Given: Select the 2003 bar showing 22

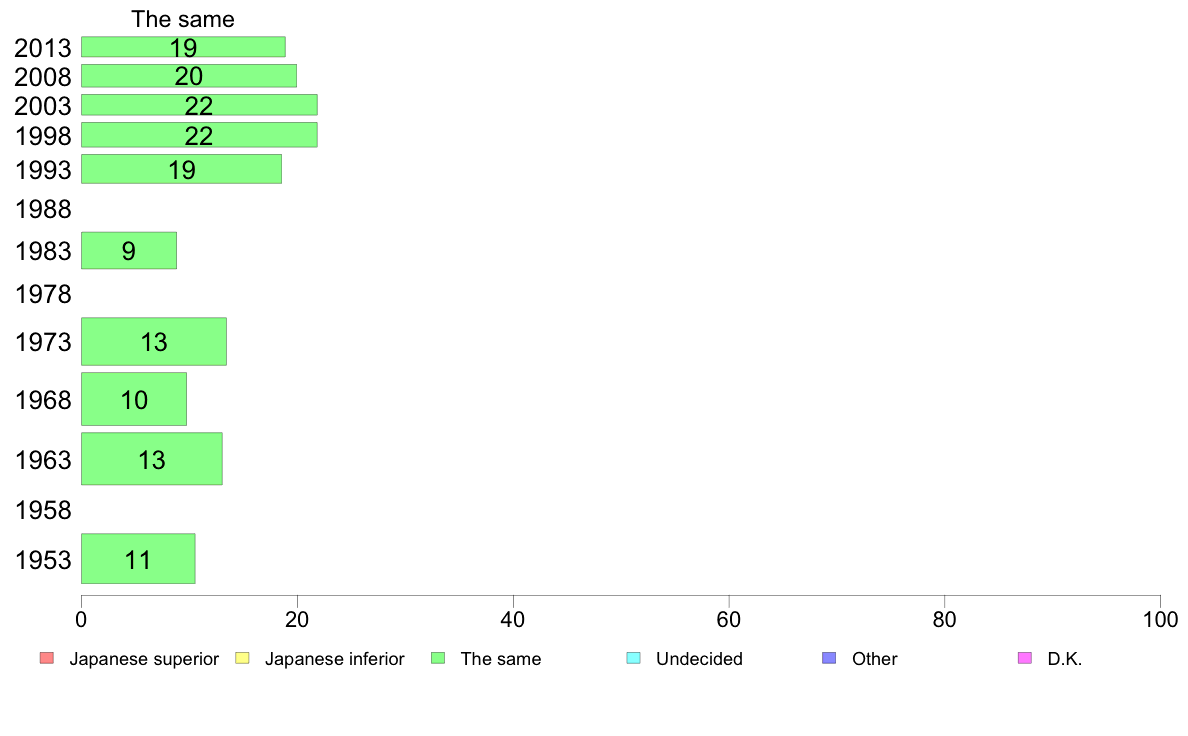Looking at the screenshot, I should click(199, 105).
